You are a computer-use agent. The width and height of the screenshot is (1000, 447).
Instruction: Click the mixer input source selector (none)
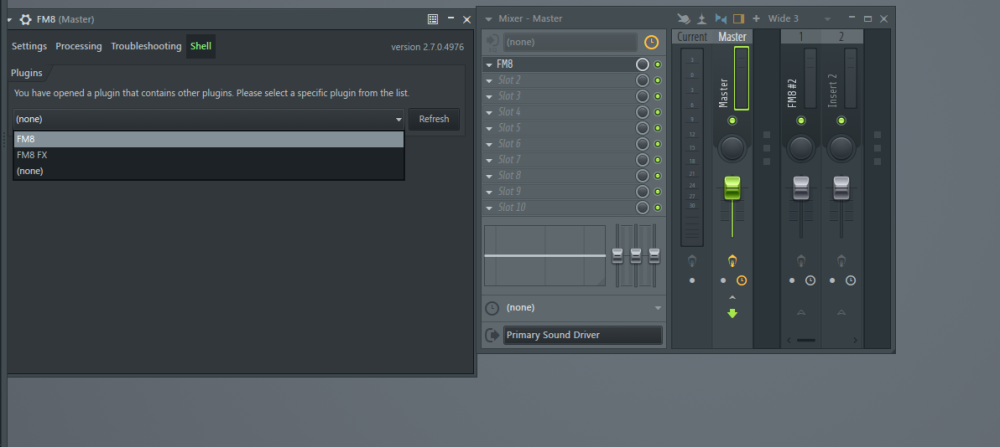click(x=571, y=42)
